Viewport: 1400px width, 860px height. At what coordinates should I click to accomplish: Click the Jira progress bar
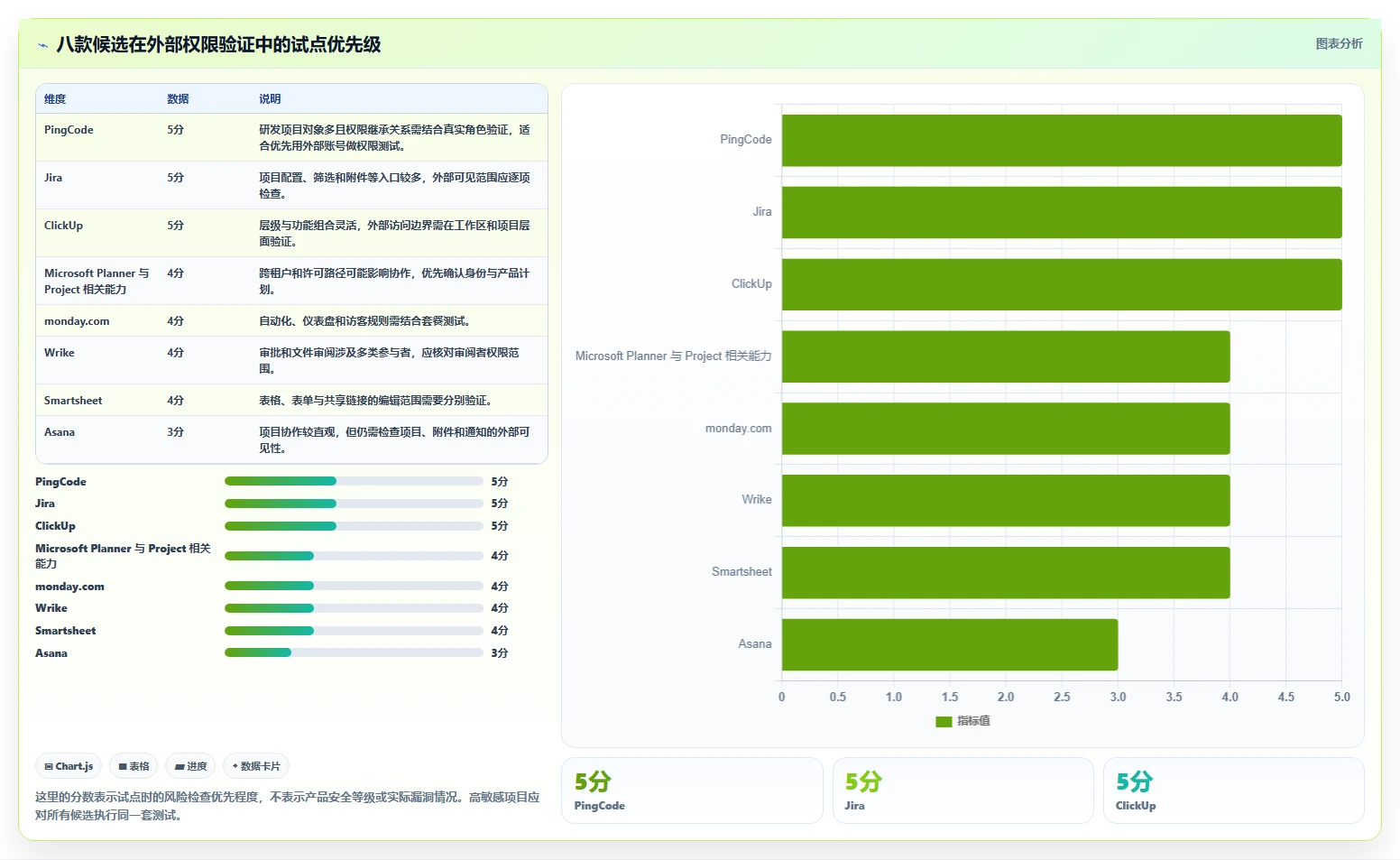click(354, 504)
